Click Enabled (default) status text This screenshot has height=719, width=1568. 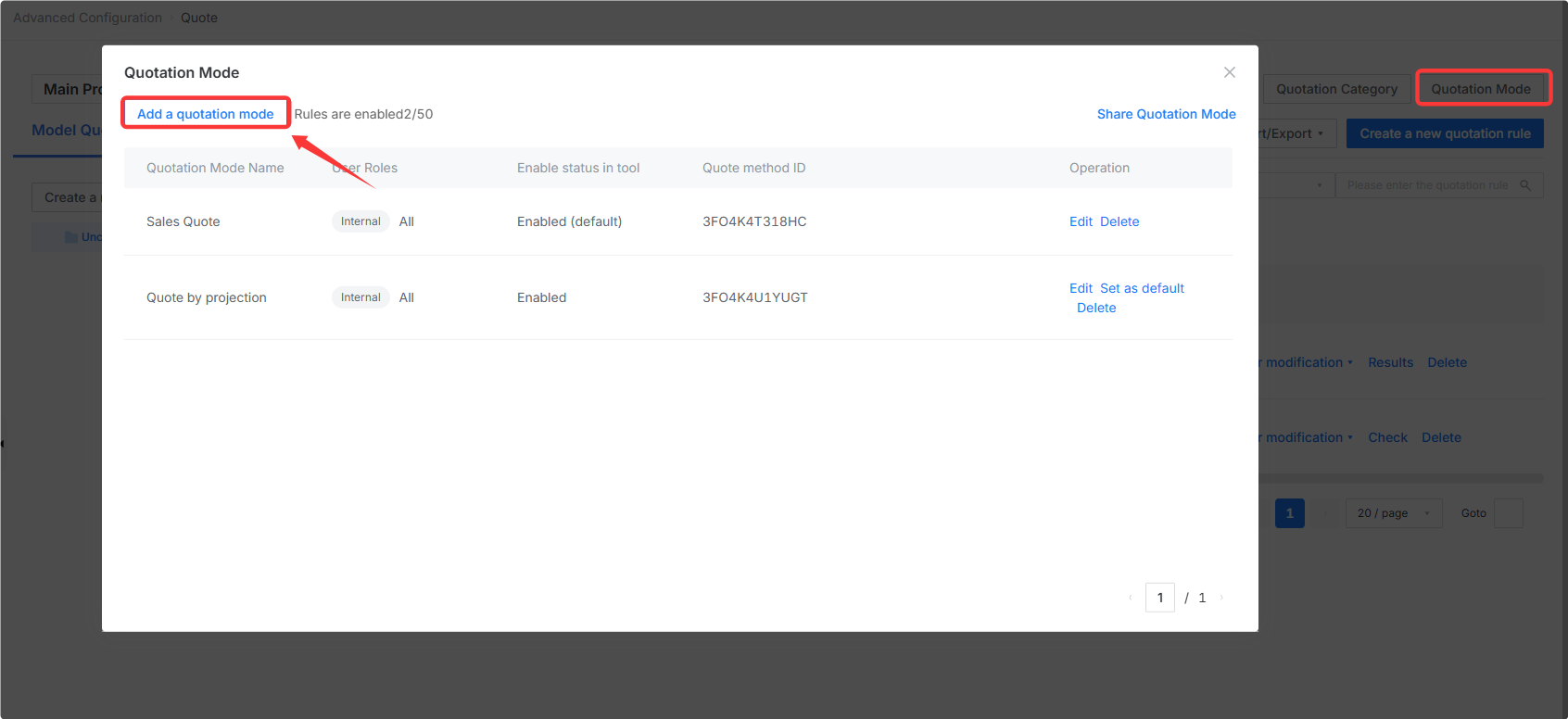[x=570, y=221]
